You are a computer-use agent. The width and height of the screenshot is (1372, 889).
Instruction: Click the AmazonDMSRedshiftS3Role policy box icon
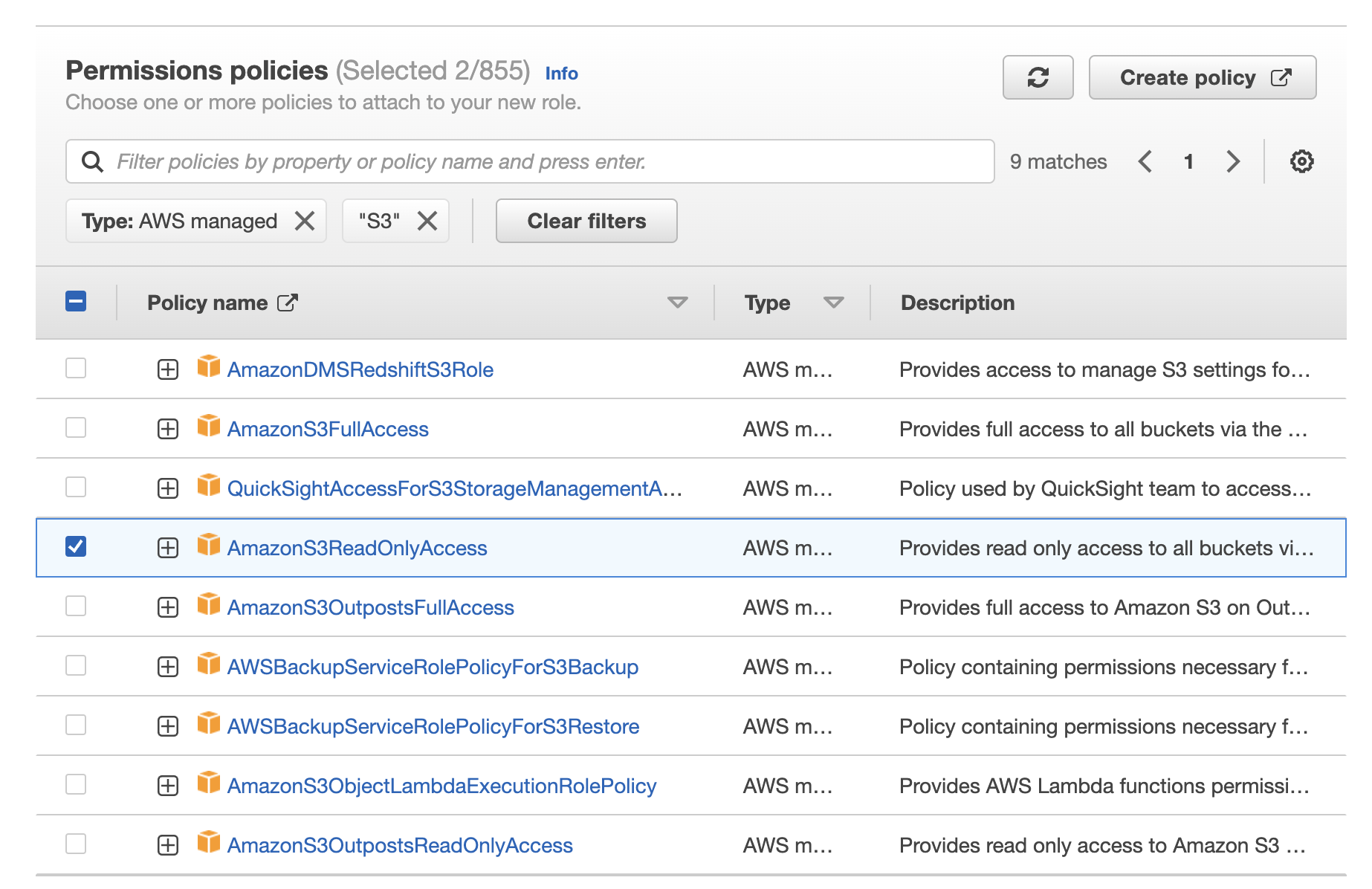click(x=209, y=366)
